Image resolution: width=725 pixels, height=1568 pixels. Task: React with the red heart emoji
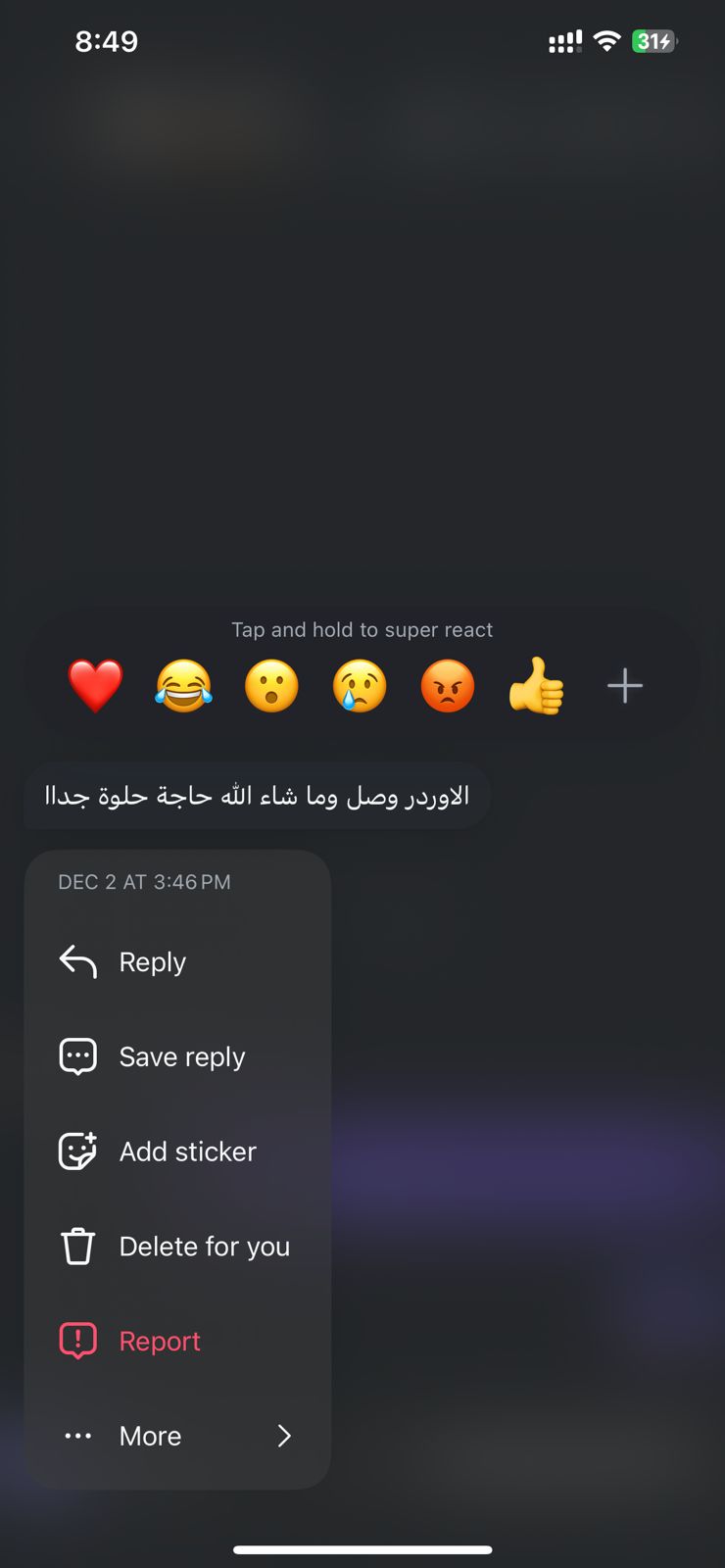click(x=95, y=686)
